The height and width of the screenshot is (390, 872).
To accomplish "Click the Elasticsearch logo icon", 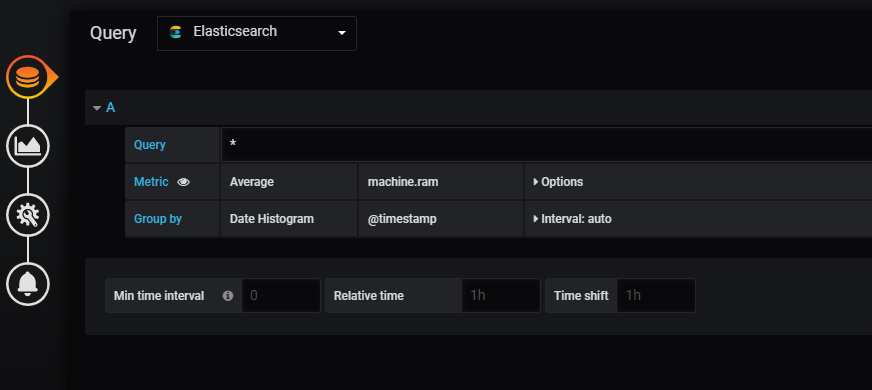I will point(176,32).
